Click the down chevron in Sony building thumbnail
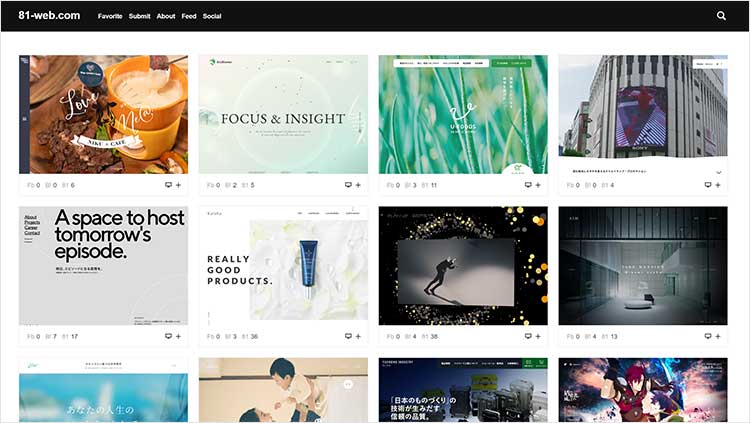 [x=718, y=172]
